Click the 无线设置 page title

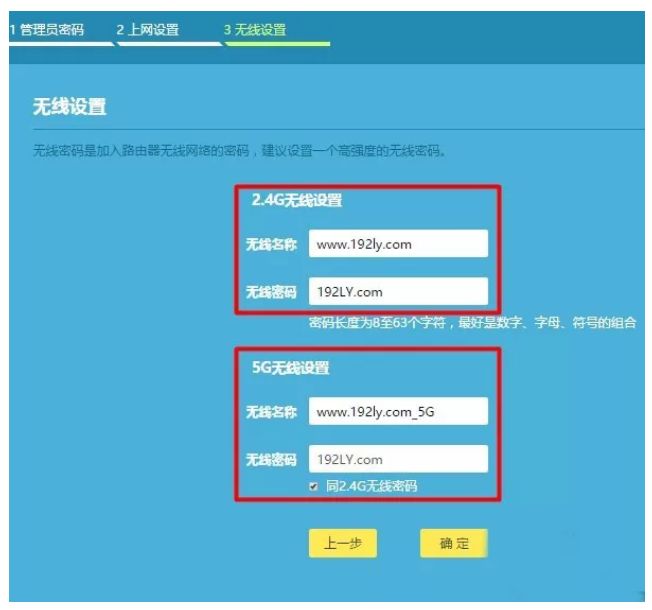click(x=70, y=107)
